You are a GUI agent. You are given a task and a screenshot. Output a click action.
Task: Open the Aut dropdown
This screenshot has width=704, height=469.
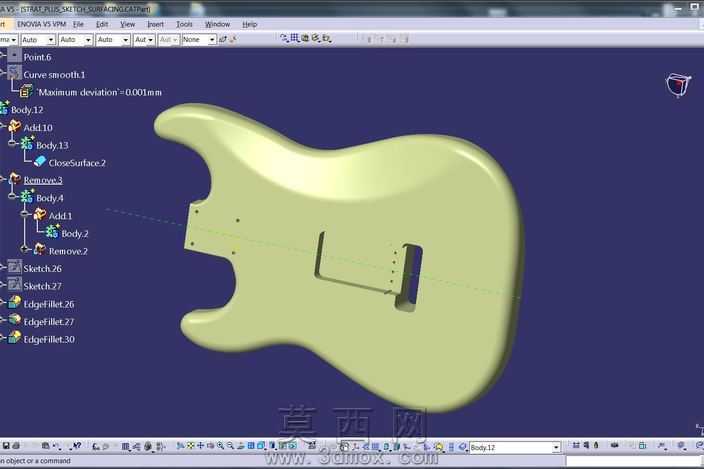click(150, 40)
